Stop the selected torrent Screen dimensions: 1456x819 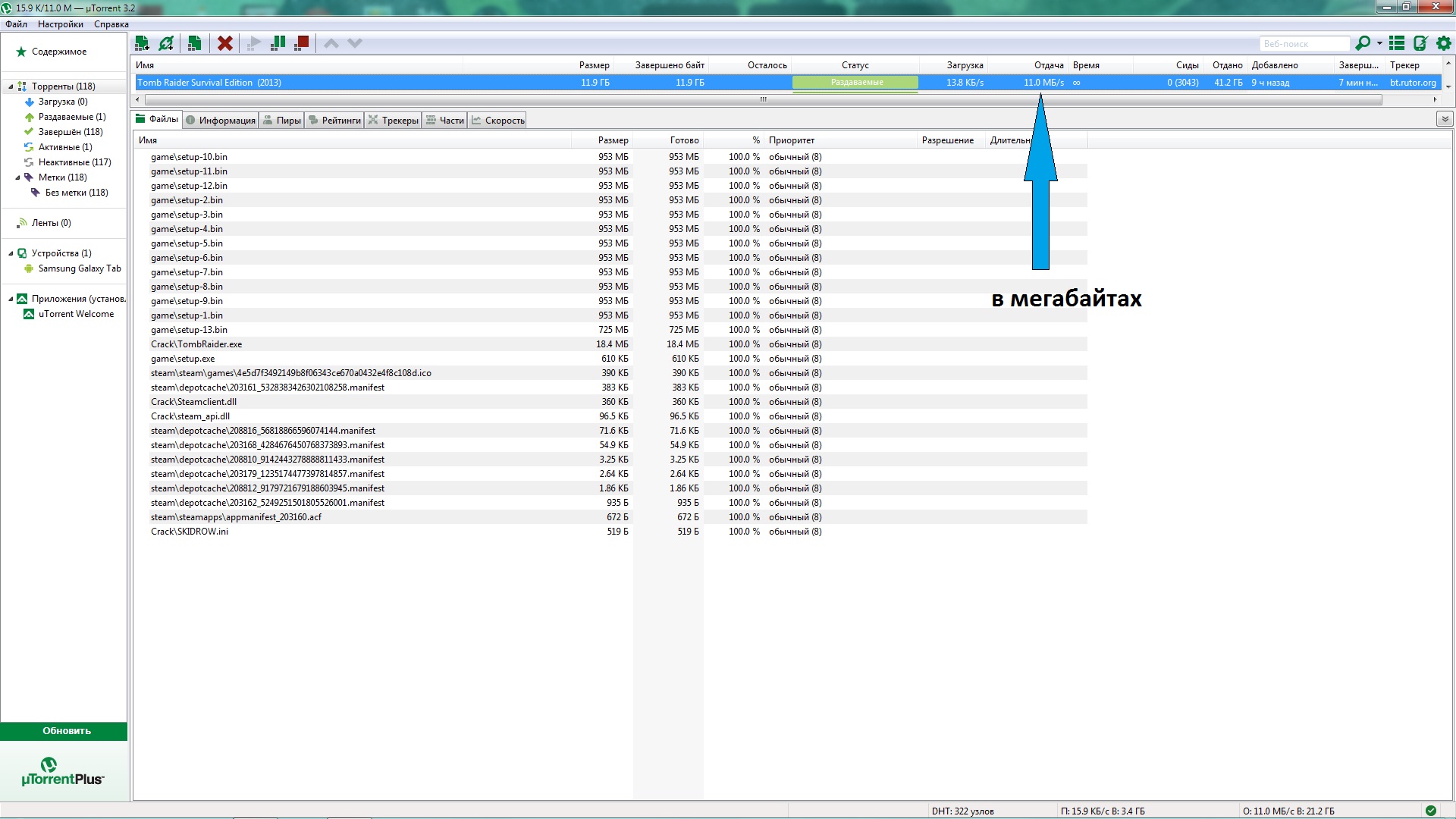pos(302,43)
